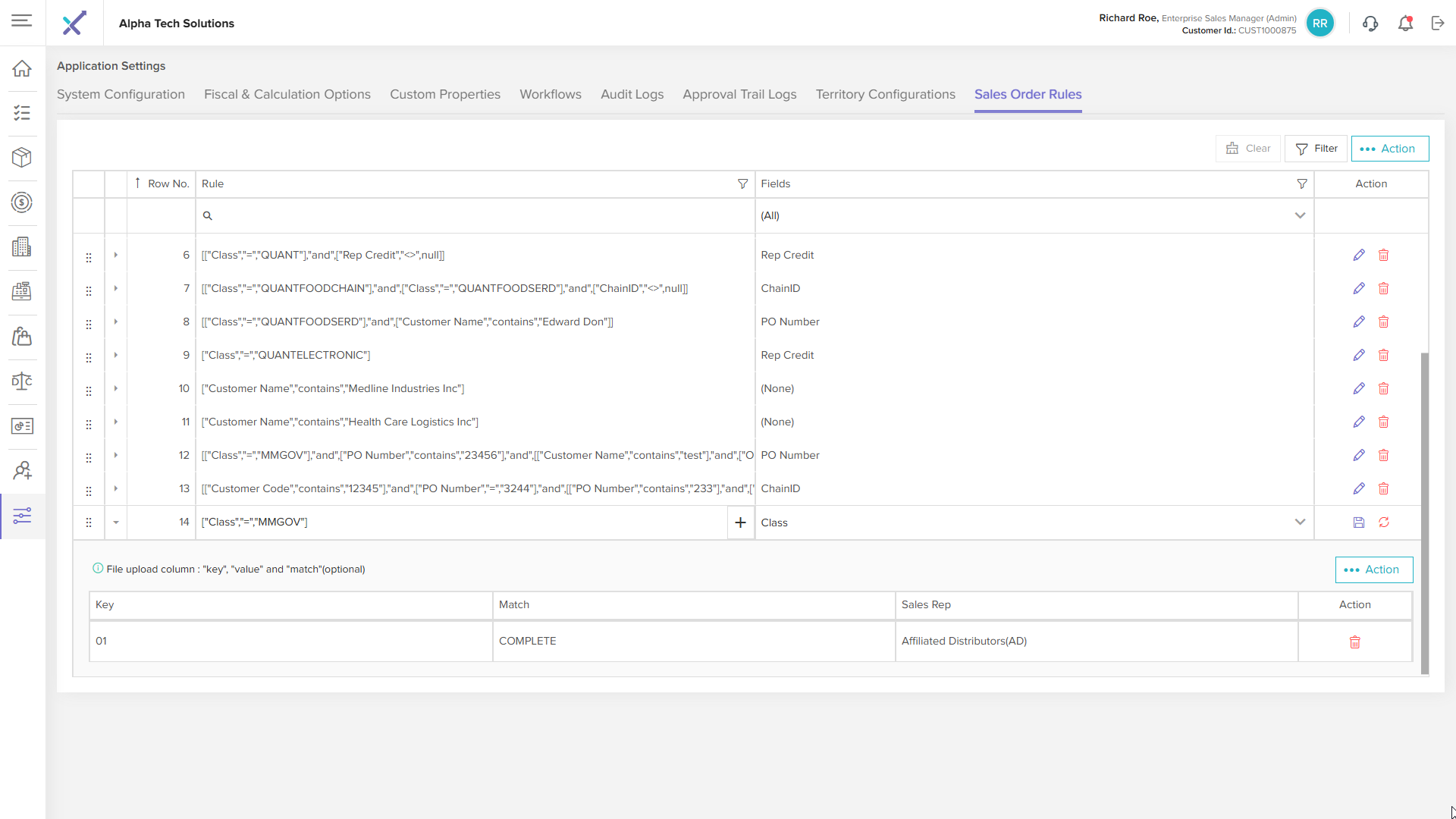Click the logout icon in header
Screen dimensions: 1456x819
point(1438,24)
